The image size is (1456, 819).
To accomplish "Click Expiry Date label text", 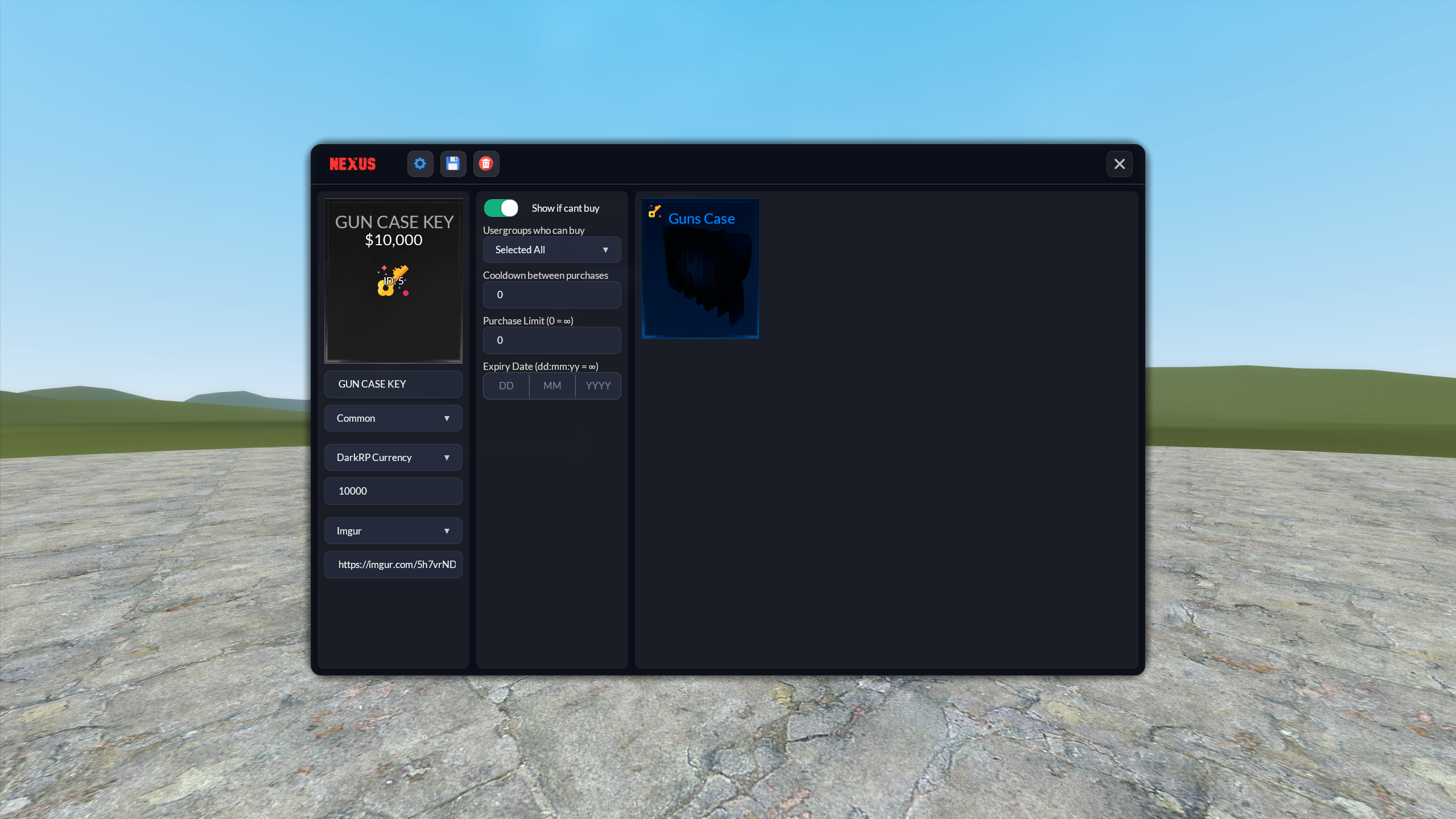I will (x=540, y=367).
